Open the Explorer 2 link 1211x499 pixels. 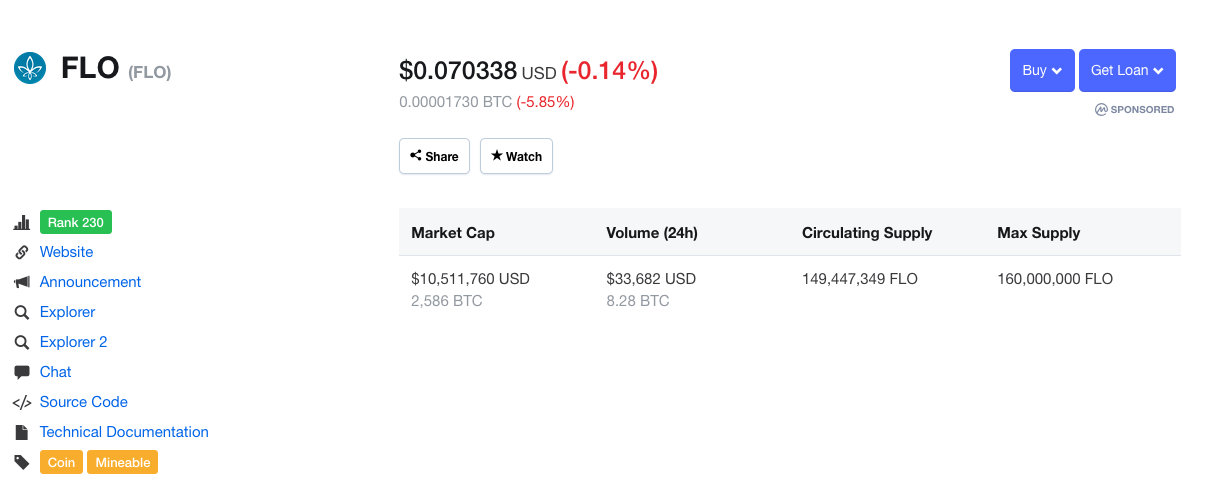73,342
